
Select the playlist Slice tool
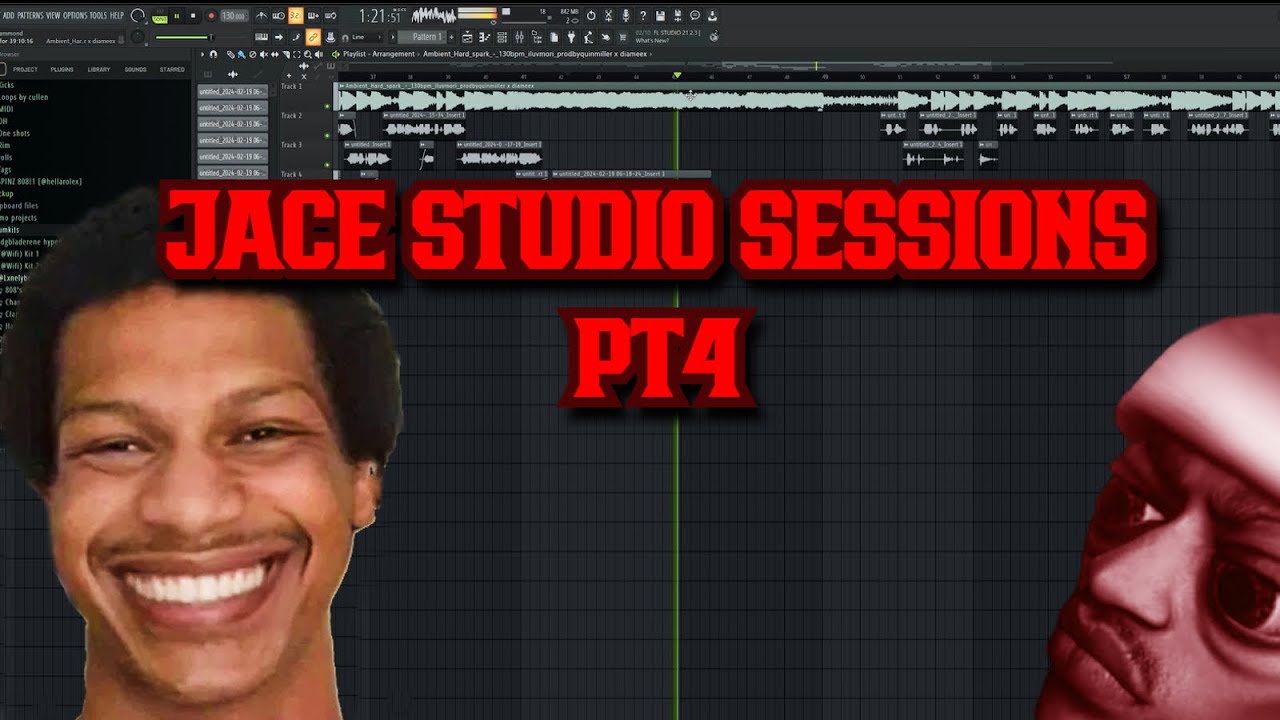tap(286, 54)
